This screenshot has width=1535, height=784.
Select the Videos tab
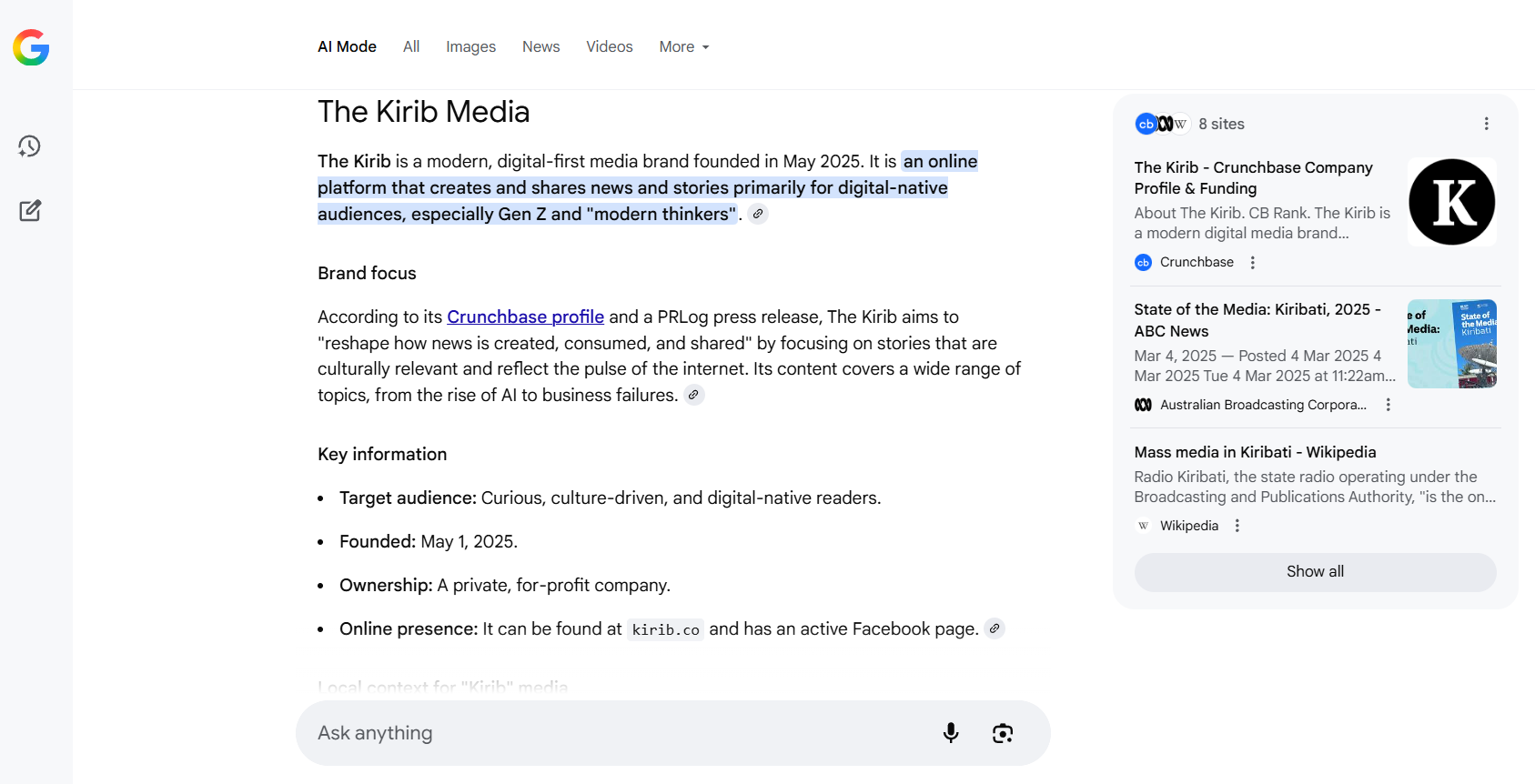[609, 46]
